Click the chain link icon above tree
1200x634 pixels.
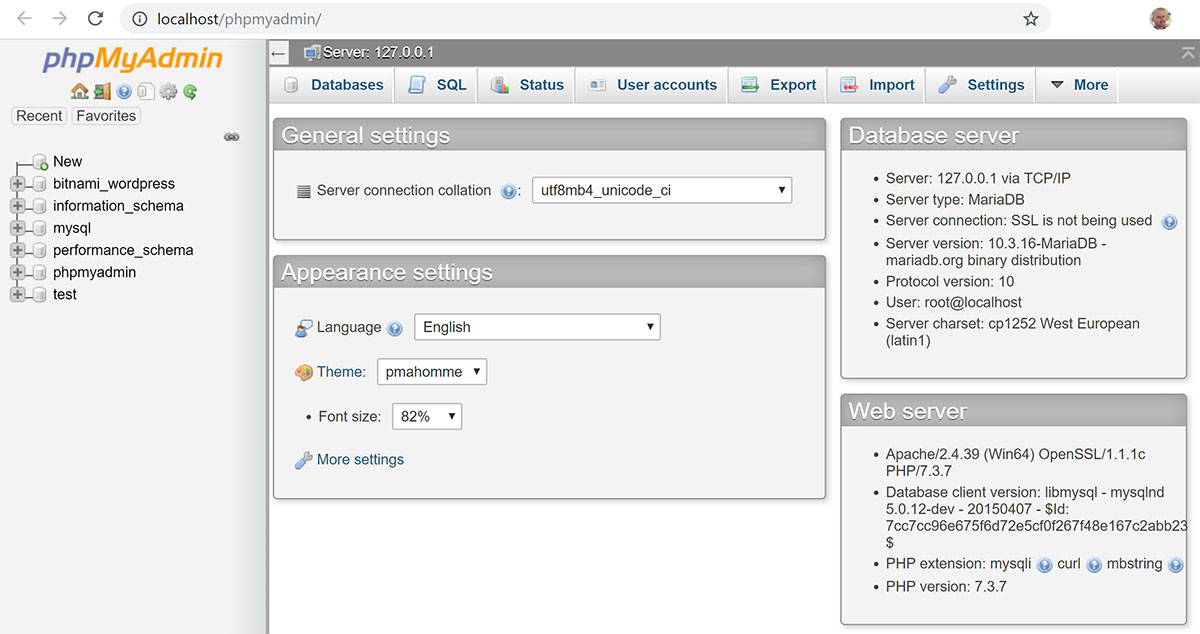pos(232,137)
